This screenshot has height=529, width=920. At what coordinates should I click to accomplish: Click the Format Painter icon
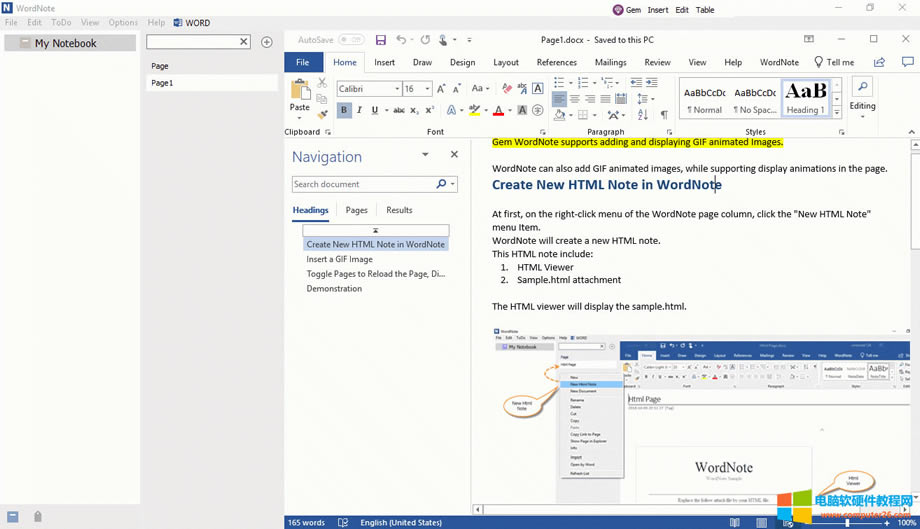click(x=322, y=114)
